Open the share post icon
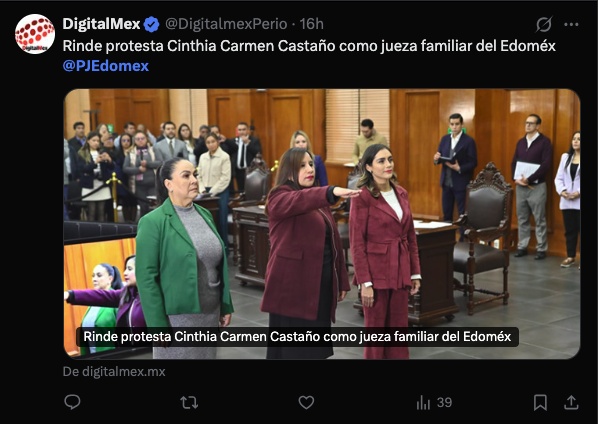Viewport: 598px width, 424px height. tap(571, 402)
